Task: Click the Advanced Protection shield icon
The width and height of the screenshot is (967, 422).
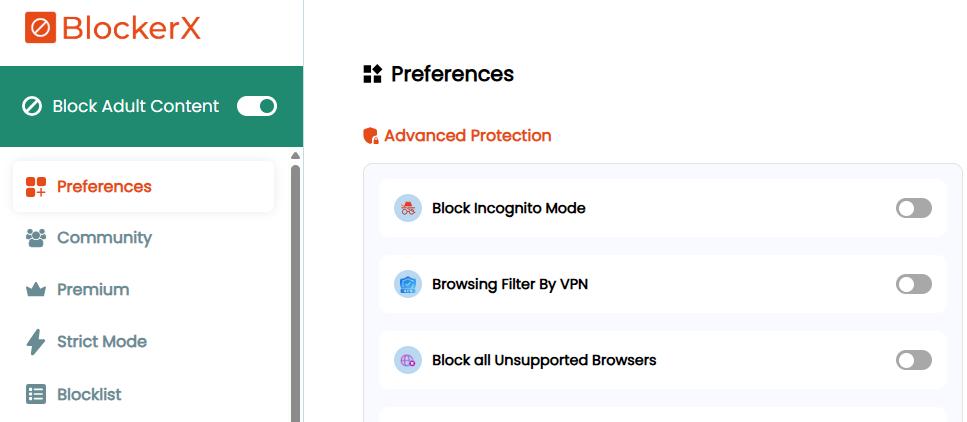Action: [x=371, y=136]
